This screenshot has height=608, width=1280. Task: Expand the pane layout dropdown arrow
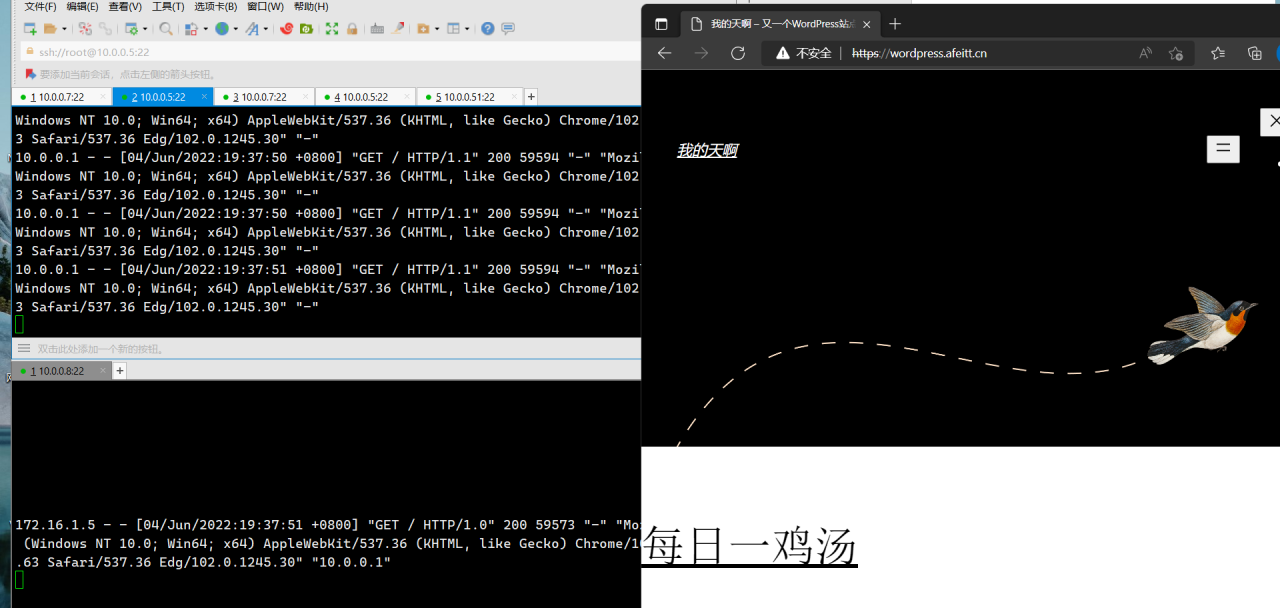[x=467, y=29]
